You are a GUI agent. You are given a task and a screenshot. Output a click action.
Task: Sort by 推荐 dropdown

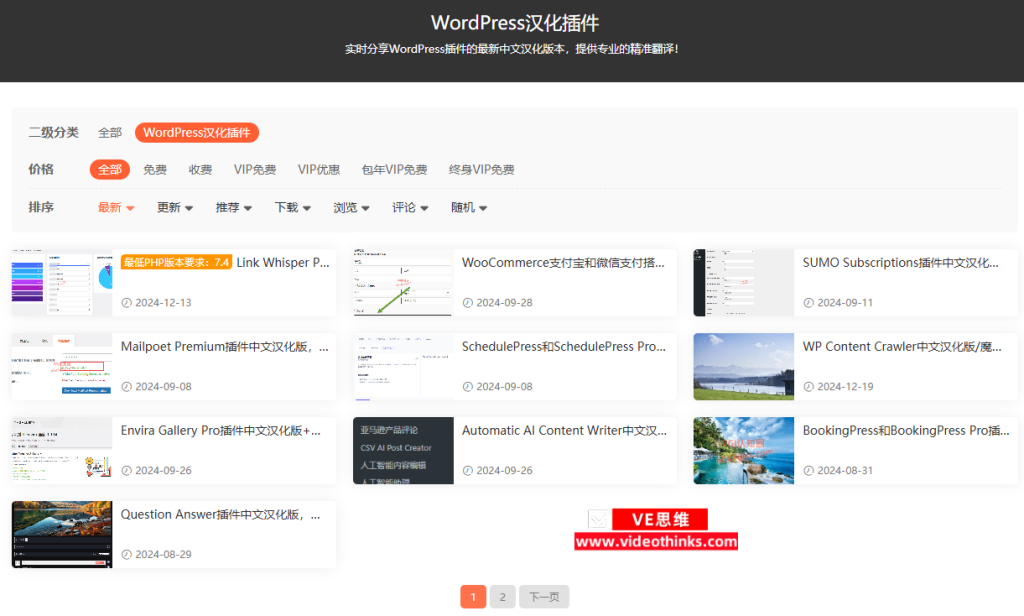click(x=233, y=208)
